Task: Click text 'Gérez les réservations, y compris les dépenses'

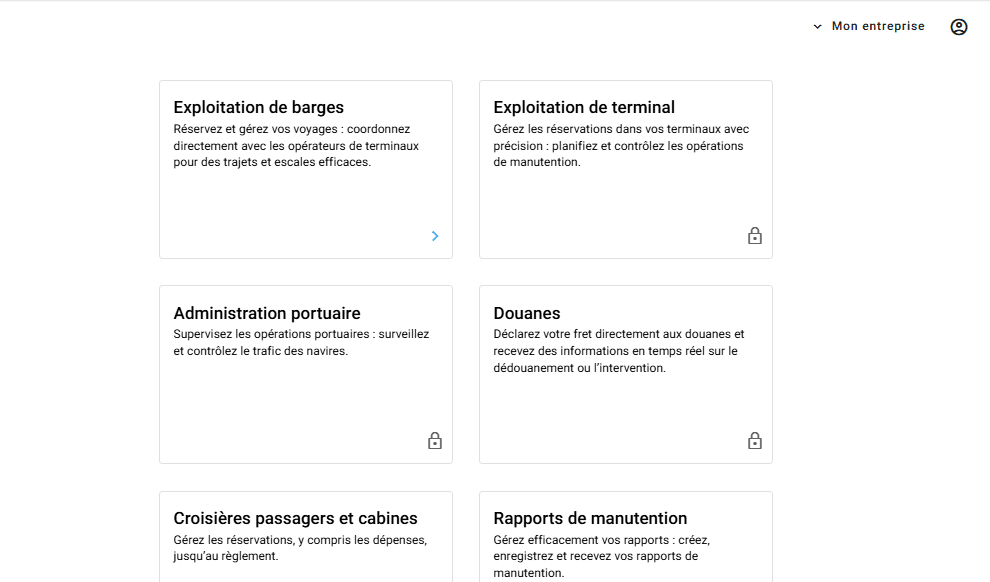Action: click(300, 548)
